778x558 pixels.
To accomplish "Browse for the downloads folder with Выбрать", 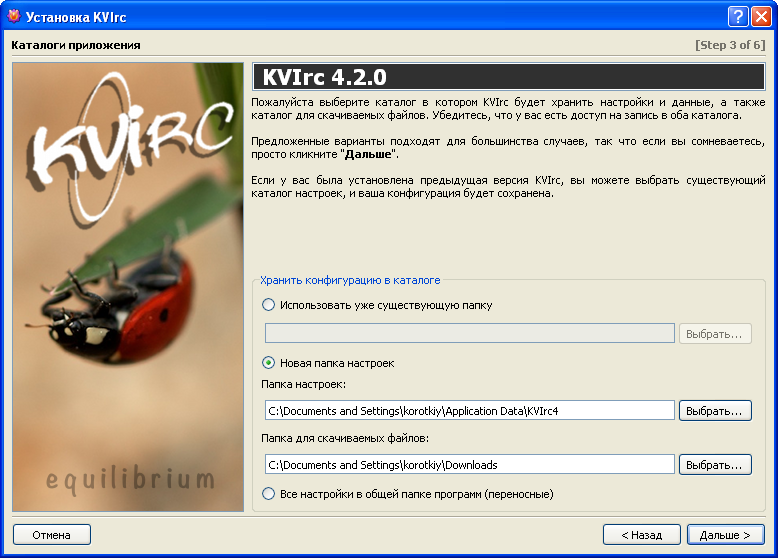I will (x=715, y=464).
